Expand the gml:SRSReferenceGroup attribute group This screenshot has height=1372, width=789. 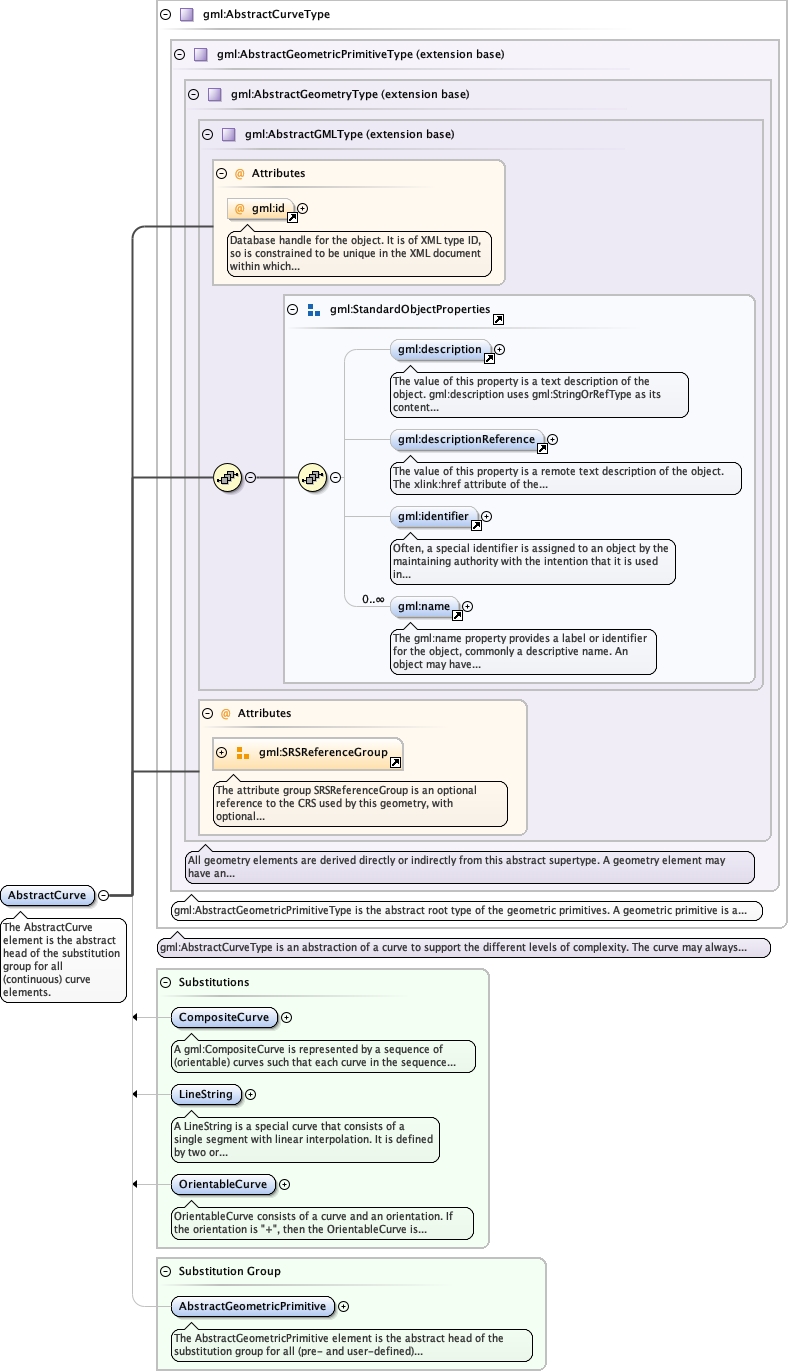tap(222, 752)
